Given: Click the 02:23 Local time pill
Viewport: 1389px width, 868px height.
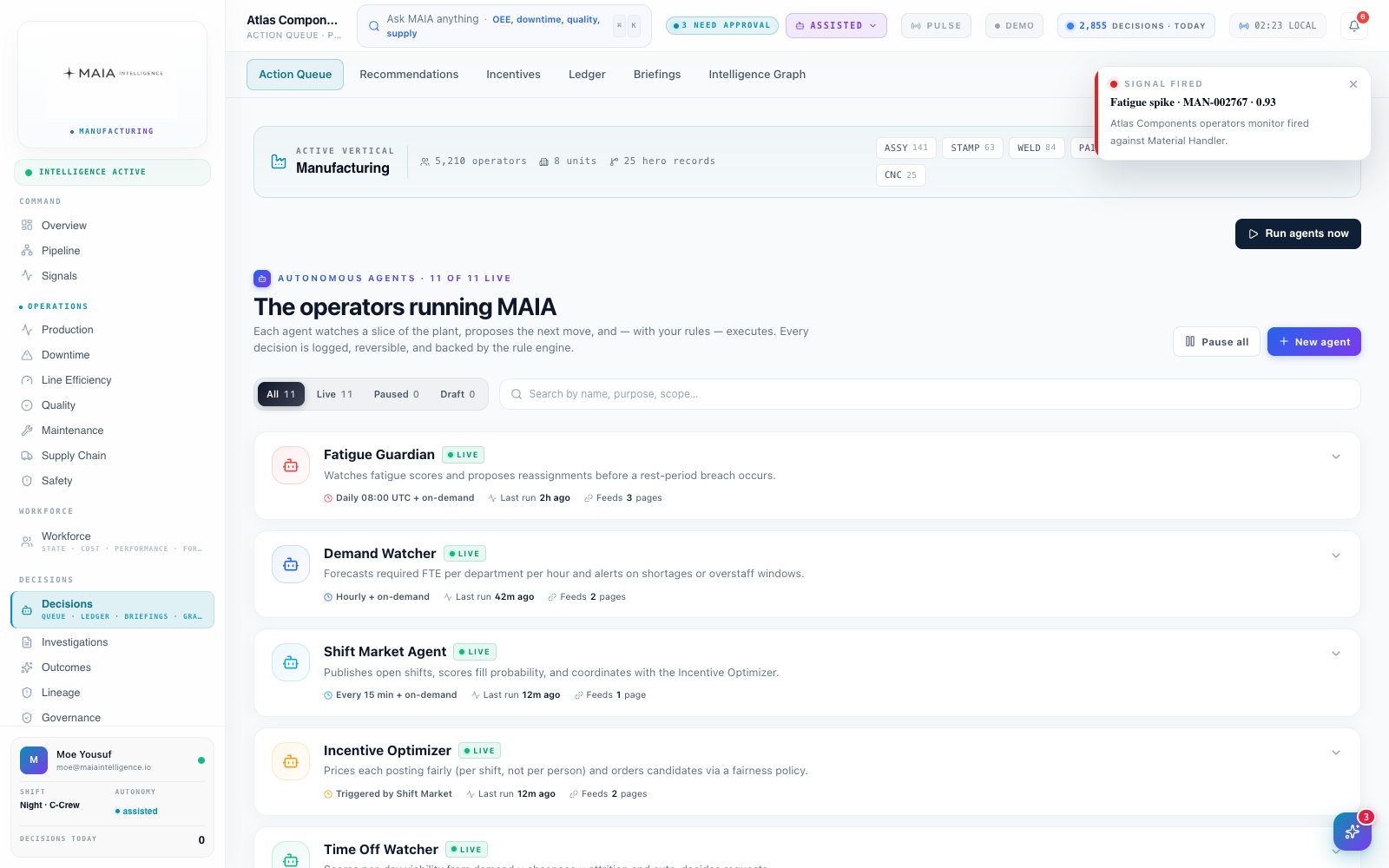Looking at the screenshot, I should tap(1277, 26).
